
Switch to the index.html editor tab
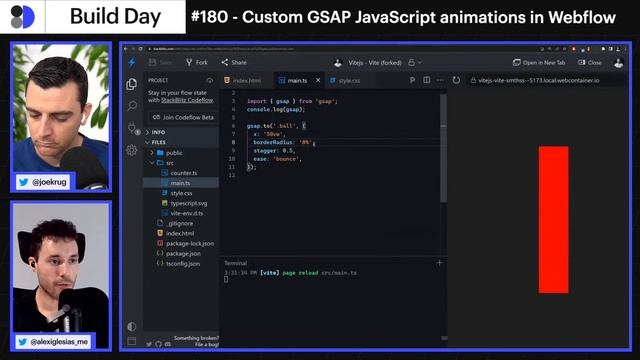tap(242, 80)
